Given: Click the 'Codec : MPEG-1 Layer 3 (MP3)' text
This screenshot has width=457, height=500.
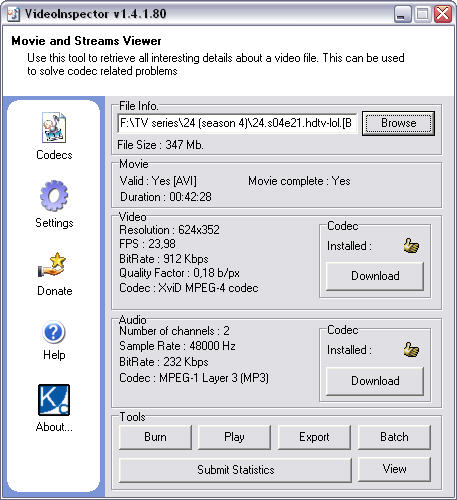Looking at the screenshot, I should click(194, 378).
